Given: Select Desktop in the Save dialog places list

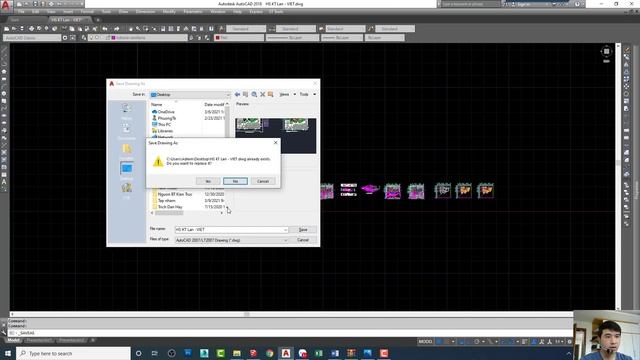Looking at the screenshot, I should [x=126, y=171].
